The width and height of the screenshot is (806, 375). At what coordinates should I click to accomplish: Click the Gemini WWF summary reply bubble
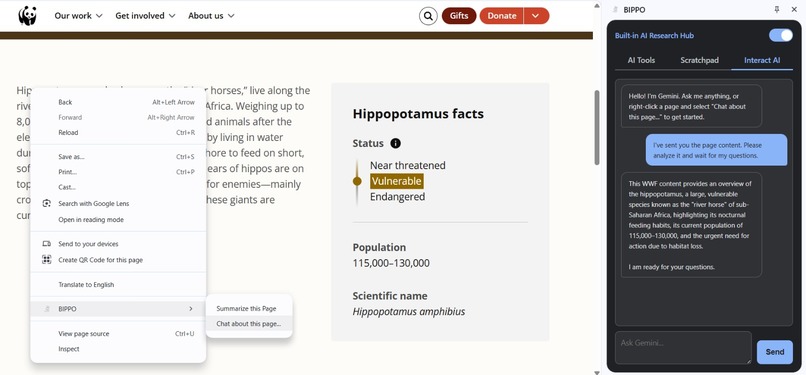pos(691,225)
